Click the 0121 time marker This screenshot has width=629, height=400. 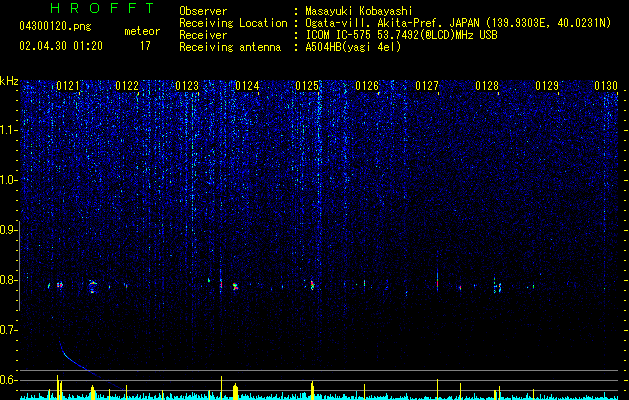(x=67, y=86)
